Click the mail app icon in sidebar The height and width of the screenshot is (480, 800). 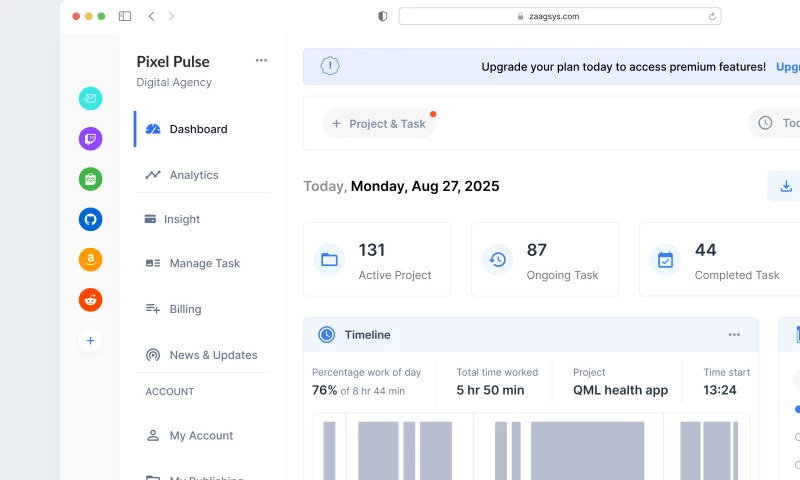(90, 98)
